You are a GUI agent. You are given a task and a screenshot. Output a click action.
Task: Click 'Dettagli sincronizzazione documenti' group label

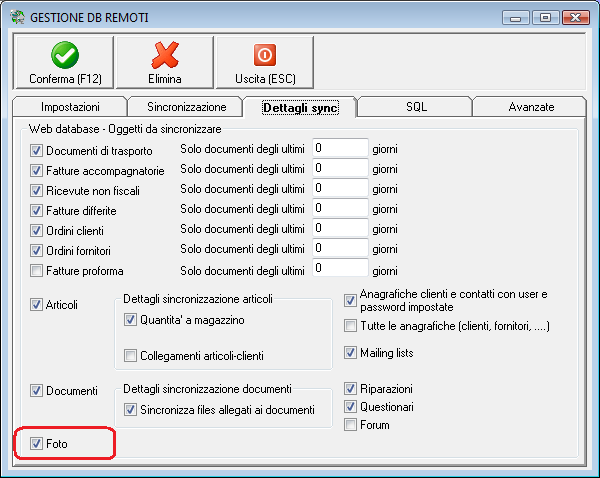207,389
